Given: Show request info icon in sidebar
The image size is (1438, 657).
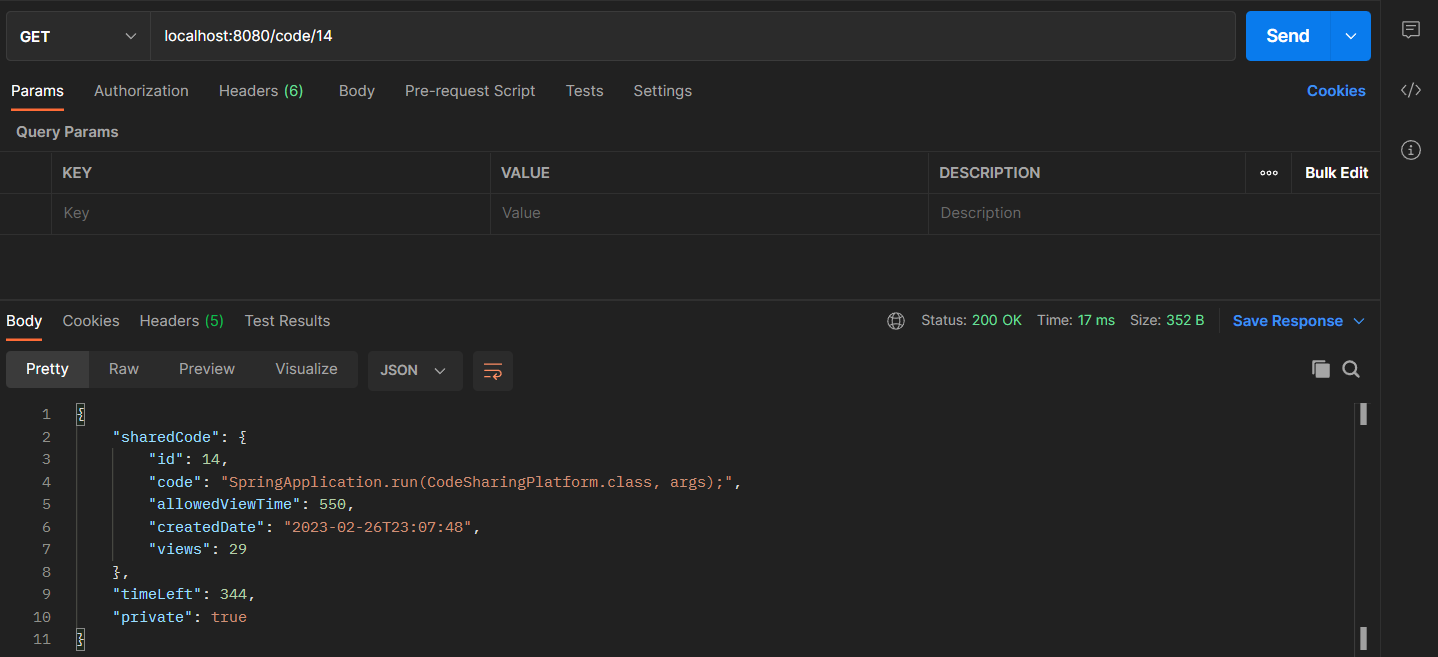Looking at the screenshot, I should click(1411, 150).
